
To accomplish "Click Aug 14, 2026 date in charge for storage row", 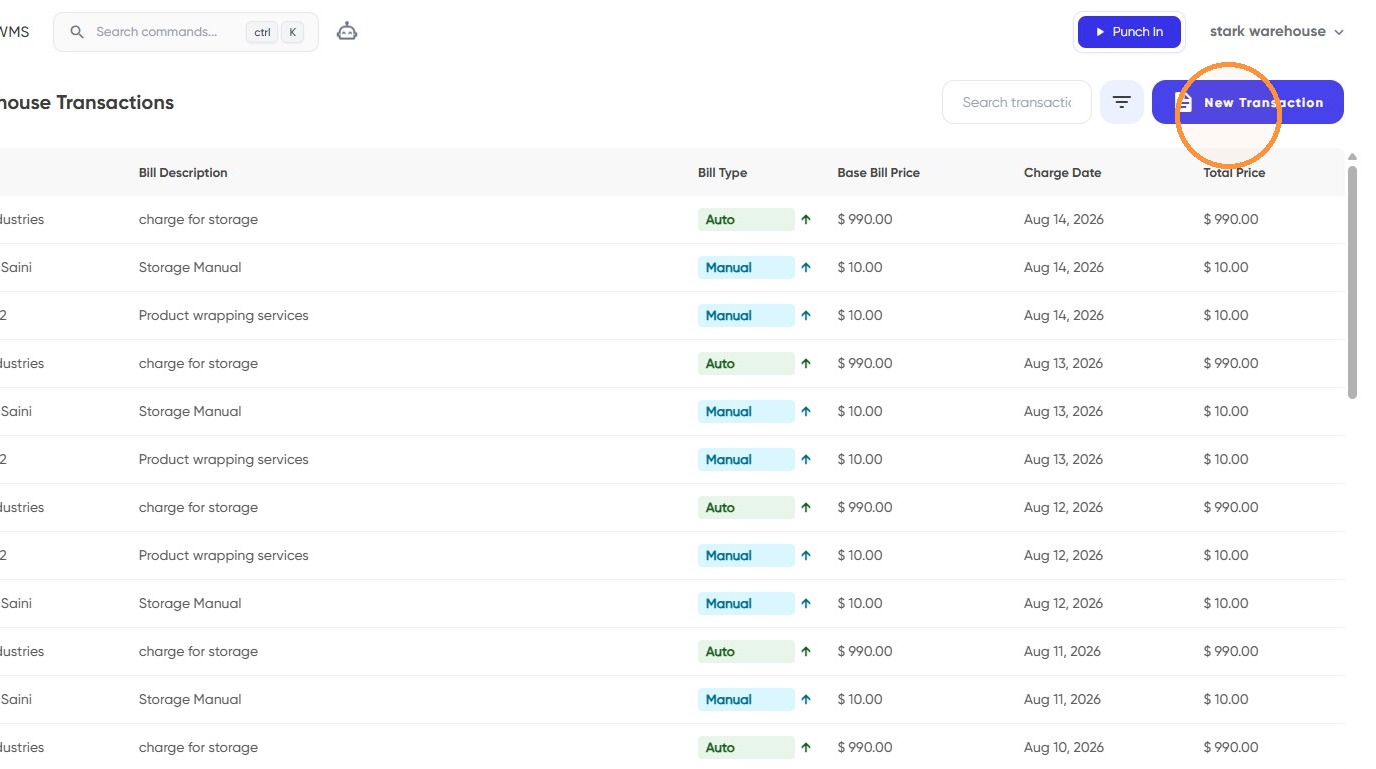I will (1064, 219).
